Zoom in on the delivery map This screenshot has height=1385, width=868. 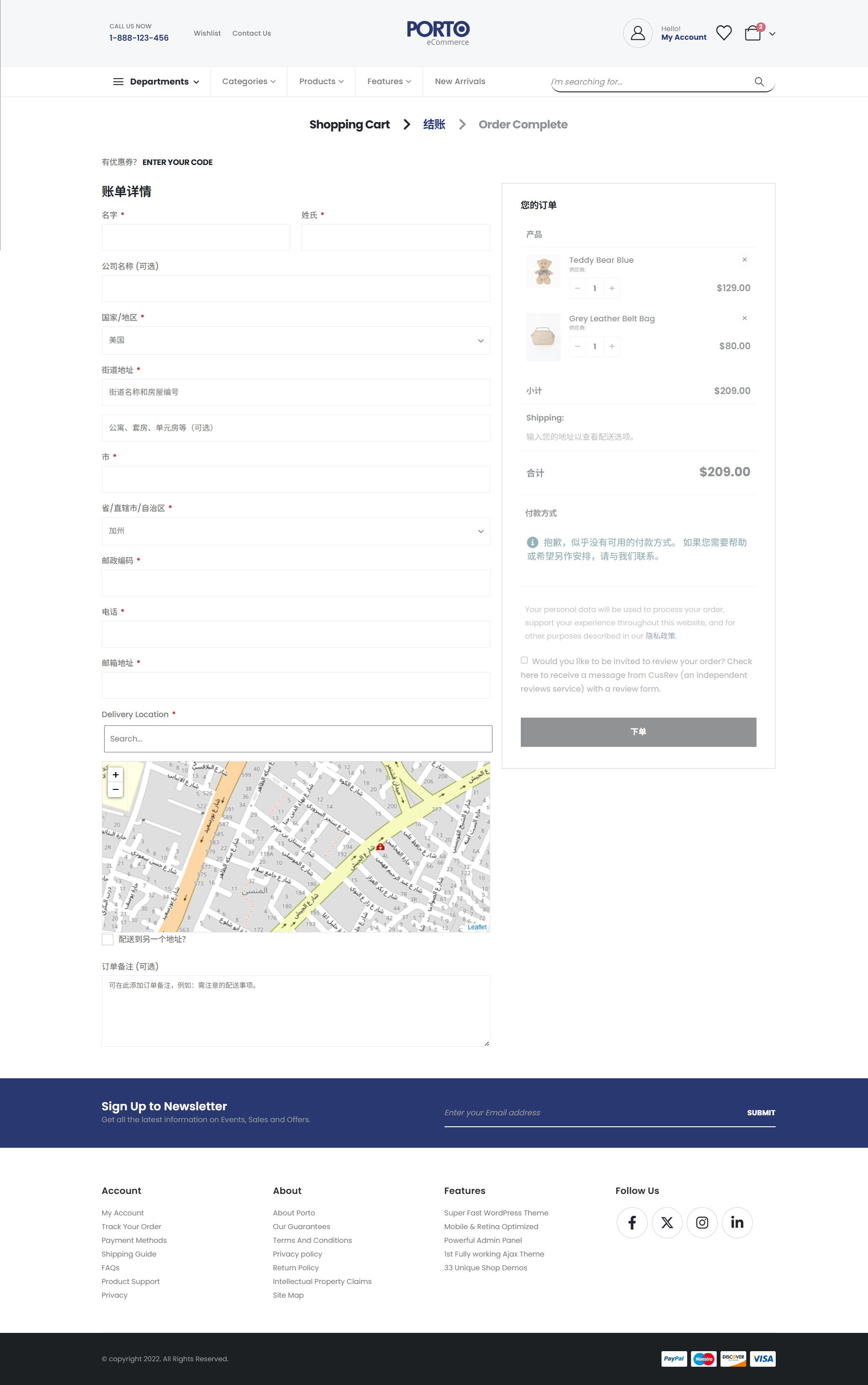tap(116, 775)
